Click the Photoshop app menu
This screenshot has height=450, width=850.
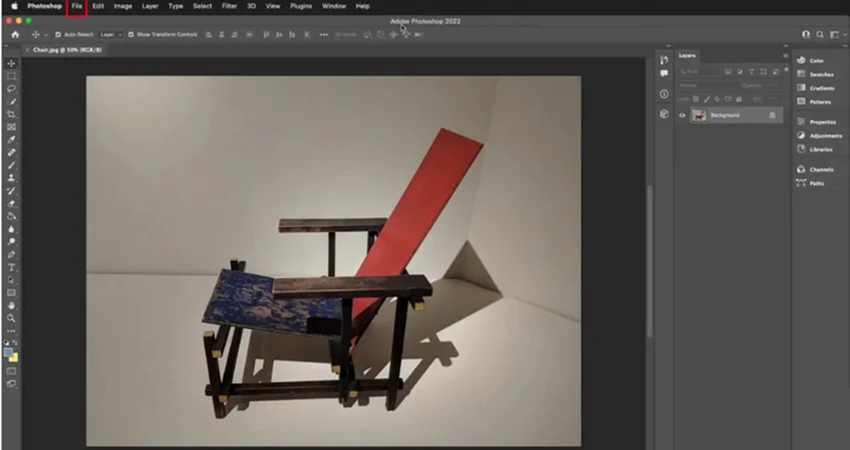click(44, 7)
